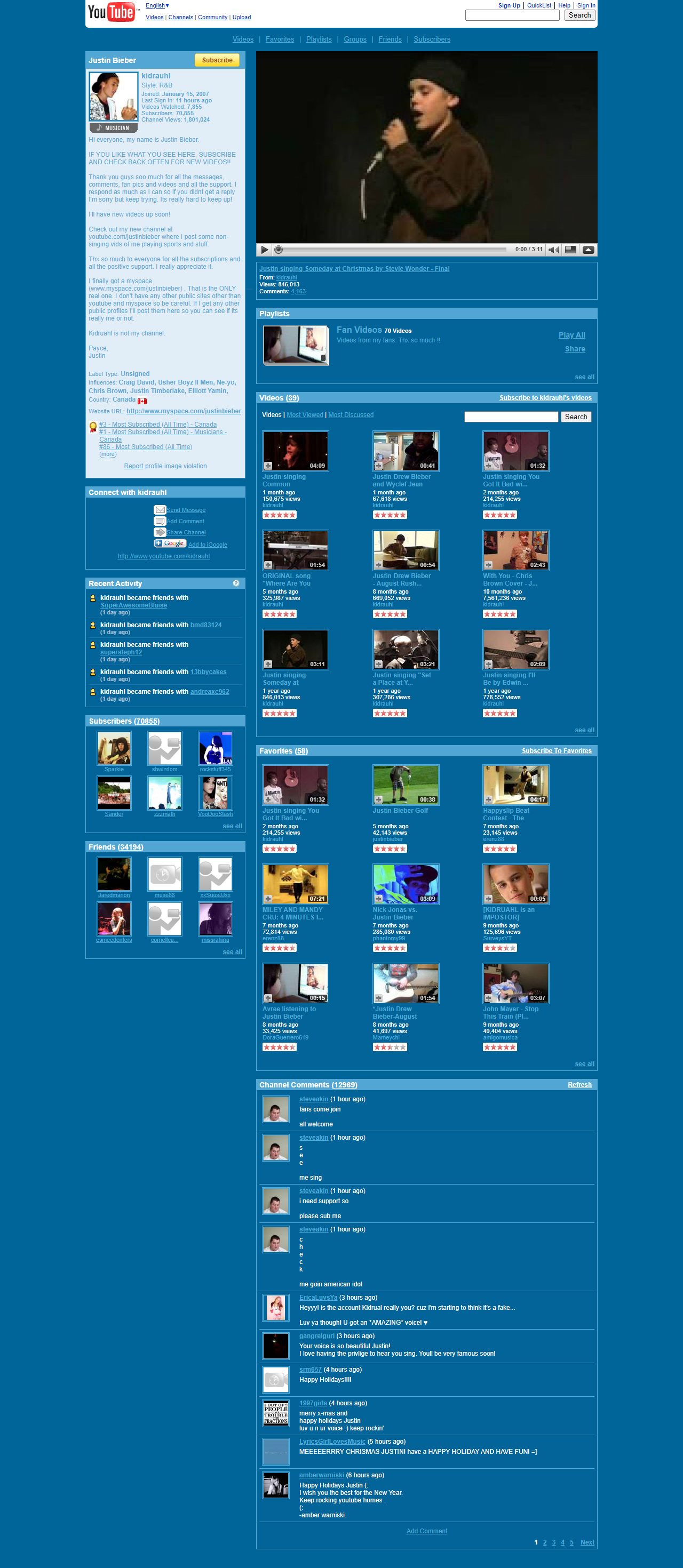683x1568 pixels.
Task: Play the video with the play button
Action: coord(264,250)
